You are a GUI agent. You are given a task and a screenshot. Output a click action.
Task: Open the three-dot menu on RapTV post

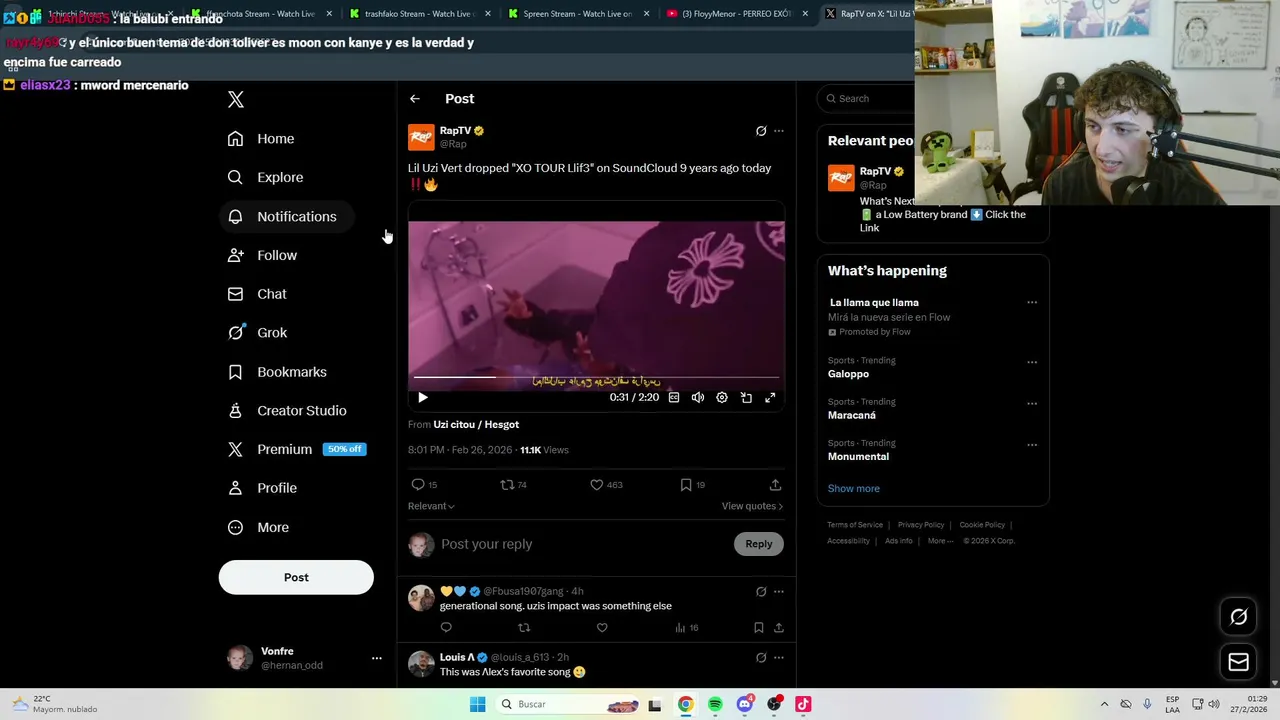point(779,131)
